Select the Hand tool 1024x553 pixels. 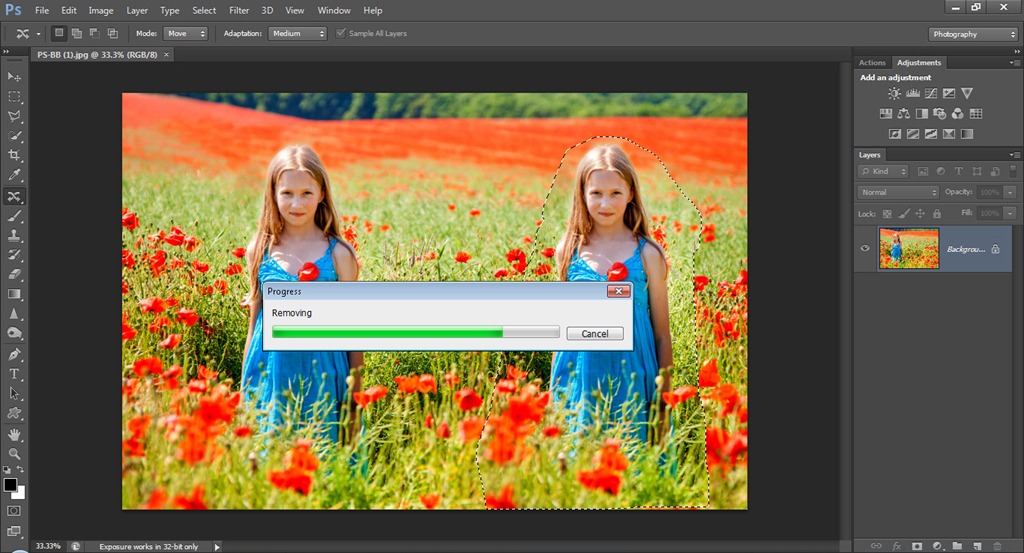[x=14, y=434]
